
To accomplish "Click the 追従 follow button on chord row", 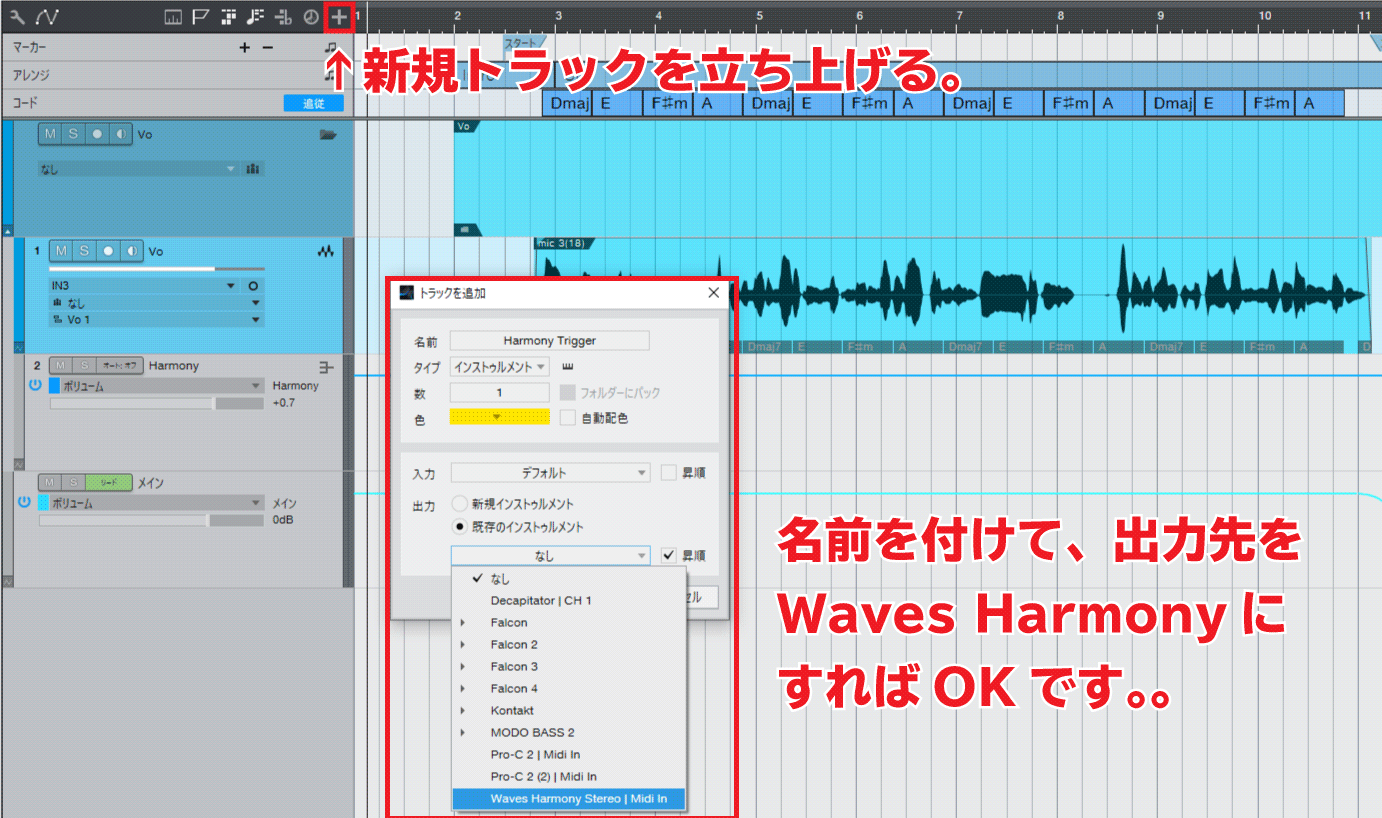I will [x=313, y=103].
